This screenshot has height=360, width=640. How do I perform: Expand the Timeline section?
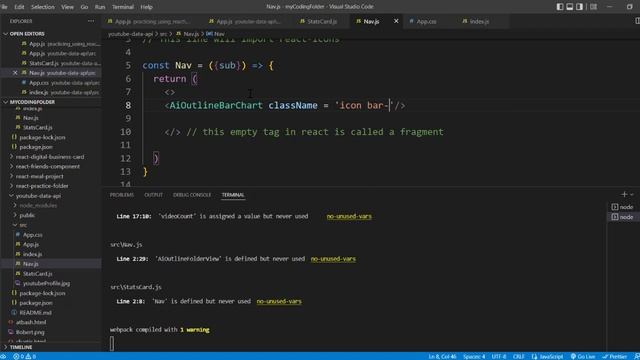point(21,347)
